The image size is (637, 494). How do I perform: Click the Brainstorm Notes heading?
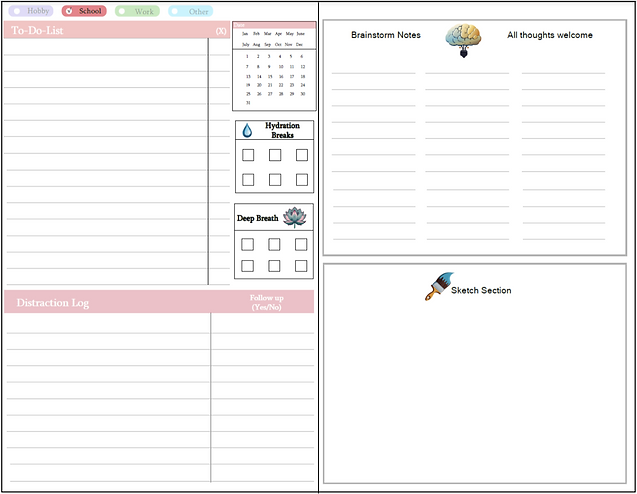point(386,35)
